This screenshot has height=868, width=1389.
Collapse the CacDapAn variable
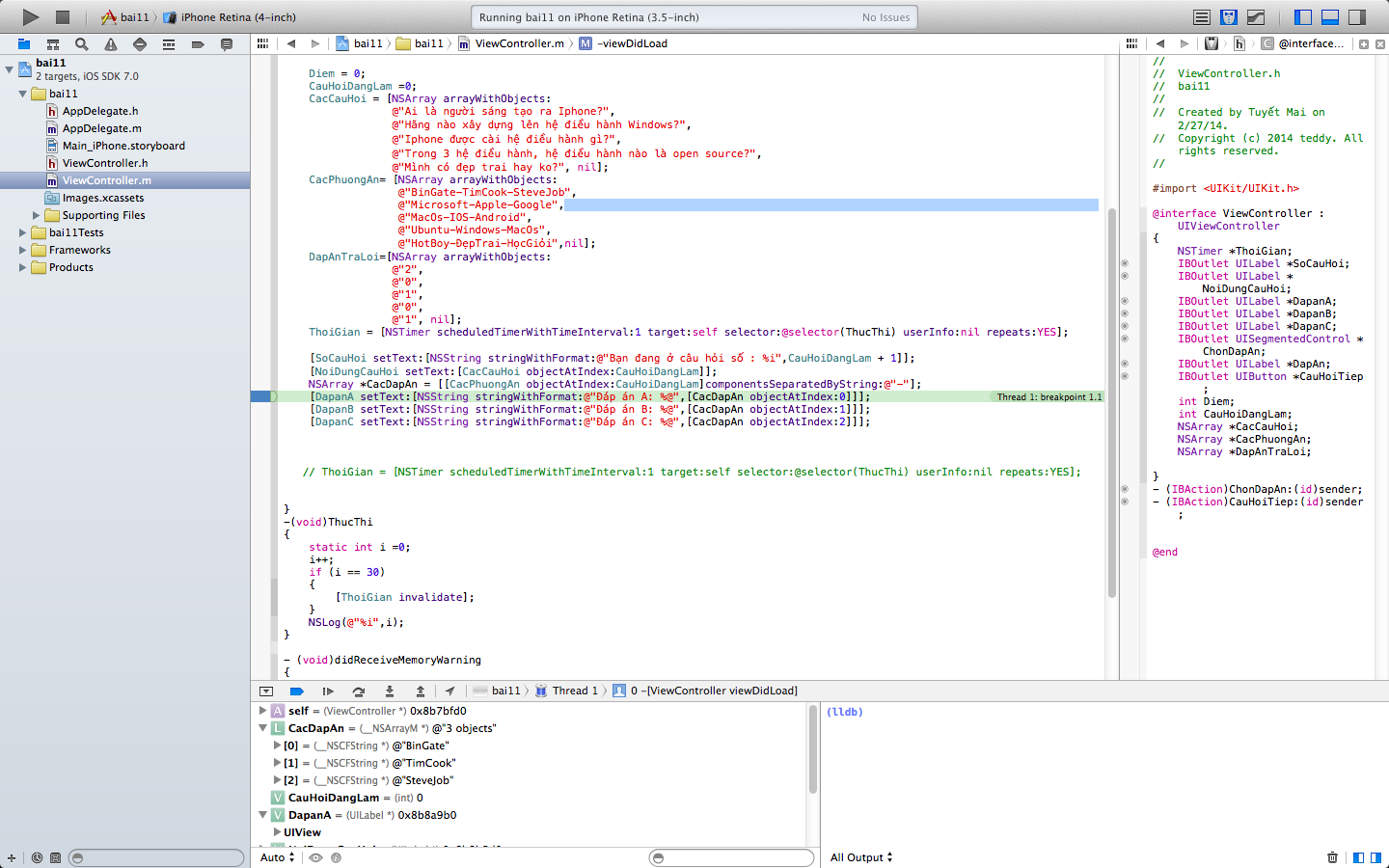262,728
